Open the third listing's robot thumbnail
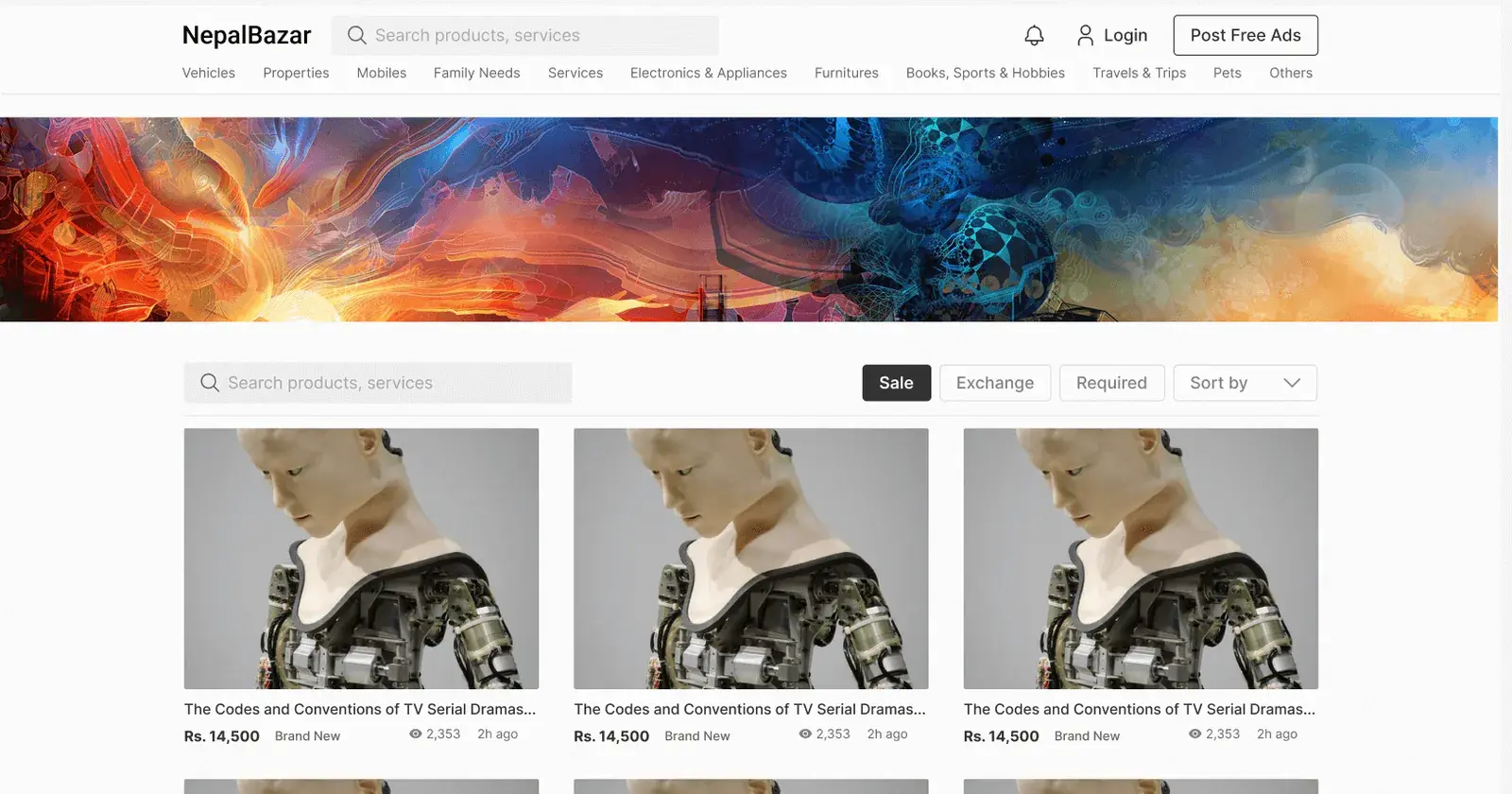This screenshot has height=794, width=1512. click(1141, 559)
